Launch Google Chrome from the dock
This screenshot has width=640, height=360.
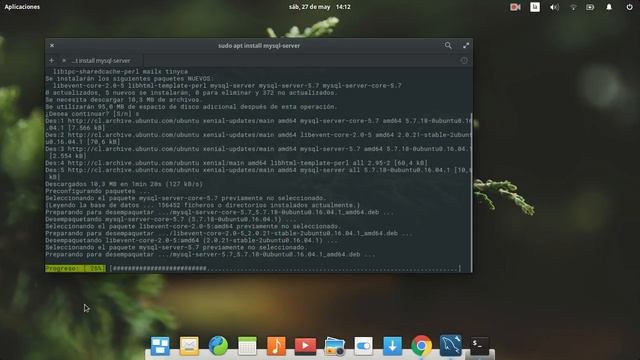click(422, 346)
